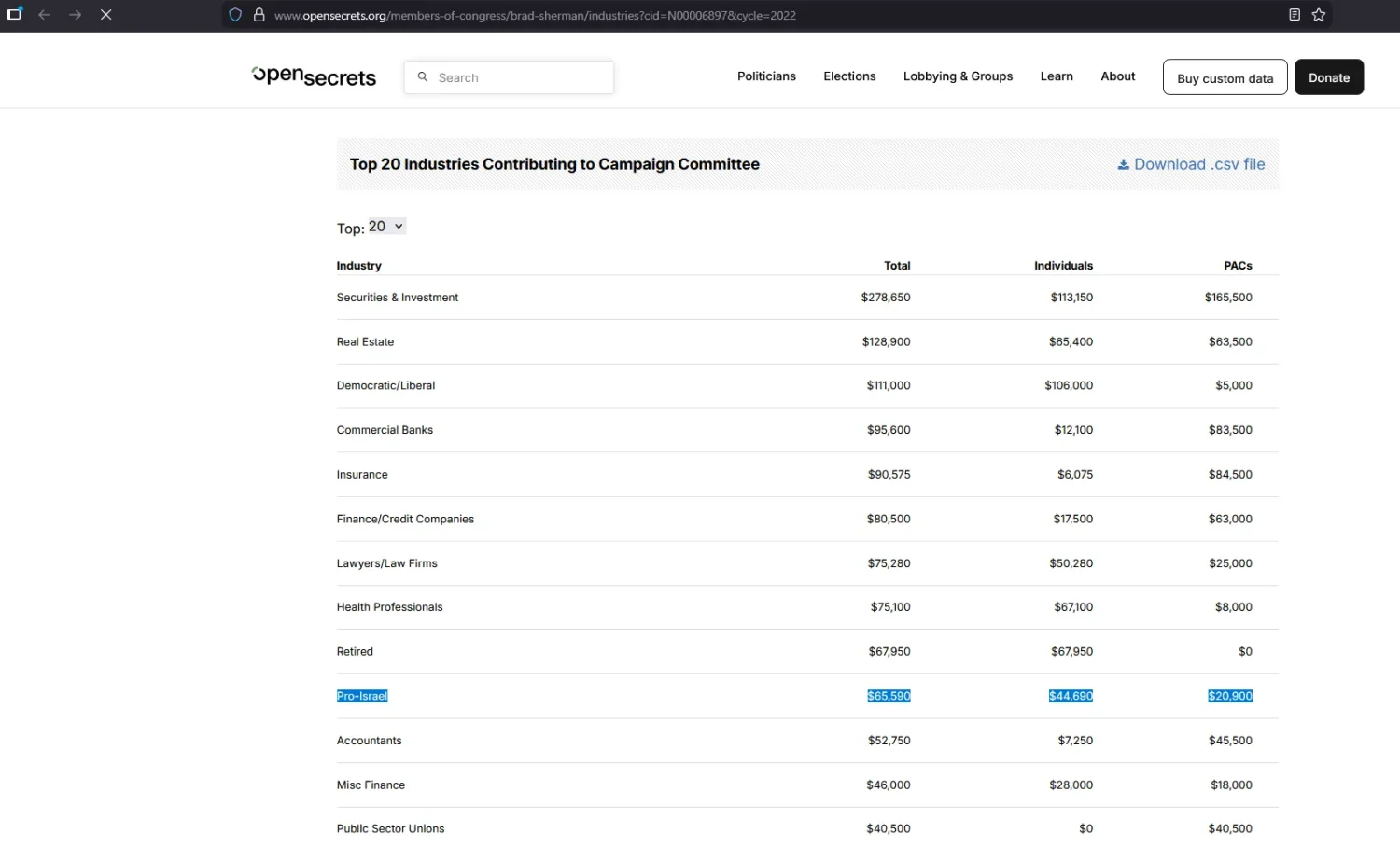
Task: Toggle reader view icon in address bar
Action: 1295,15
